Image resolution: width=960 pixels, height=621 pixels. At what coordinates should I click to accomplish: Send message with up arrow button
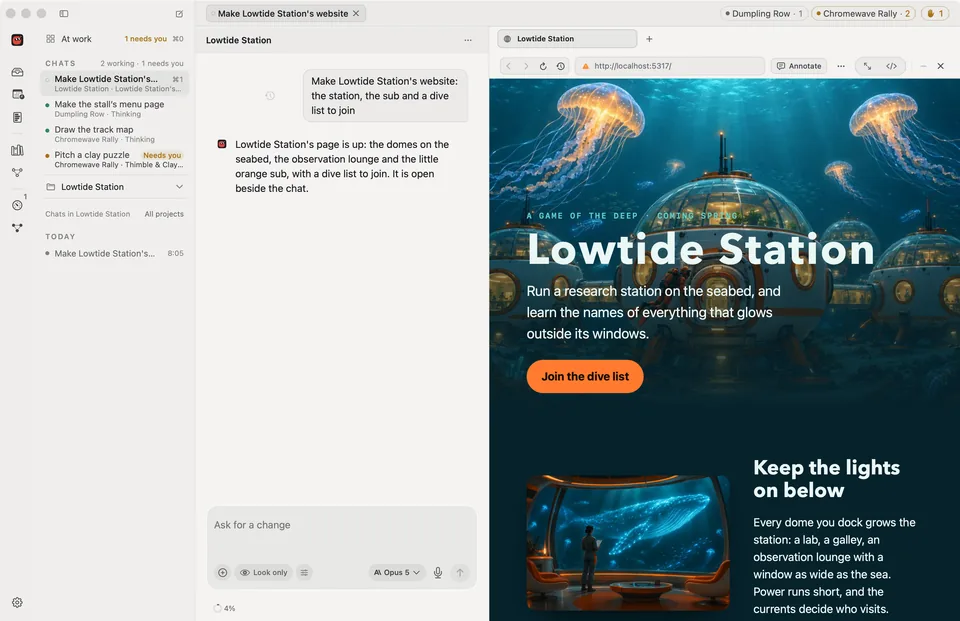tap(460, 573)
